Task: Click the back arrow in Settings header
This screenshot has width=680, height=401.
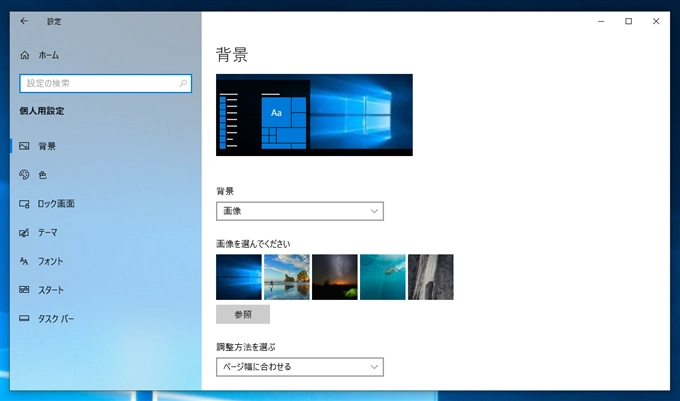Action: coord(24,21)
